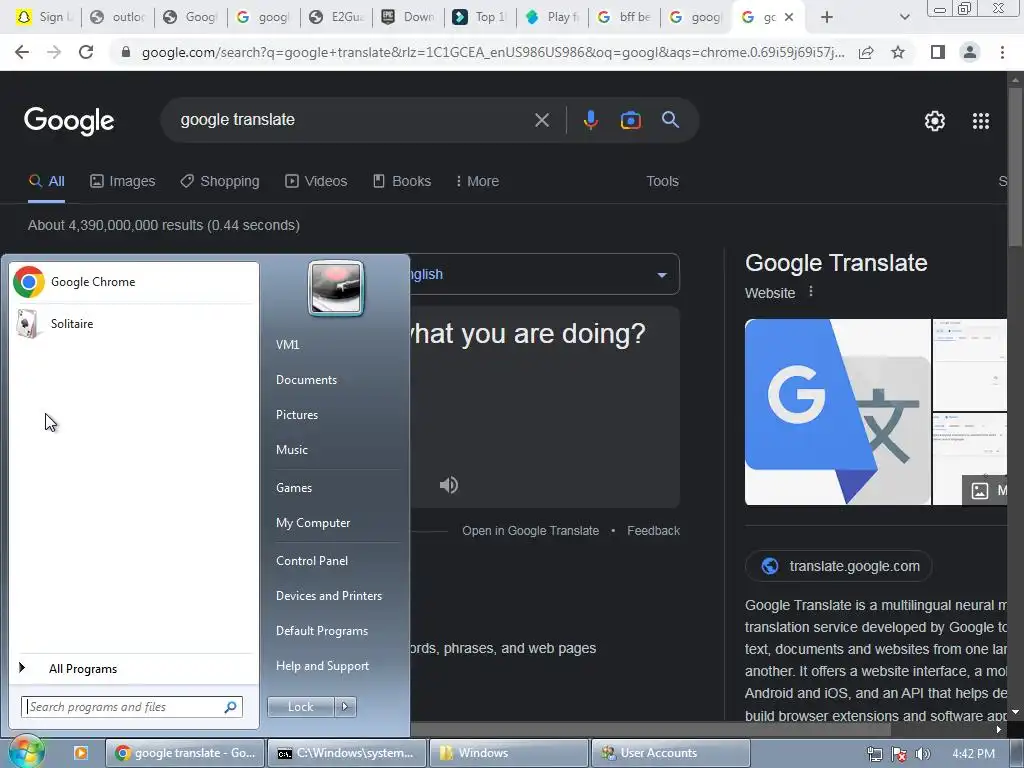
Task: Click the Chrome forward arrow
Action: click(54, 52)
